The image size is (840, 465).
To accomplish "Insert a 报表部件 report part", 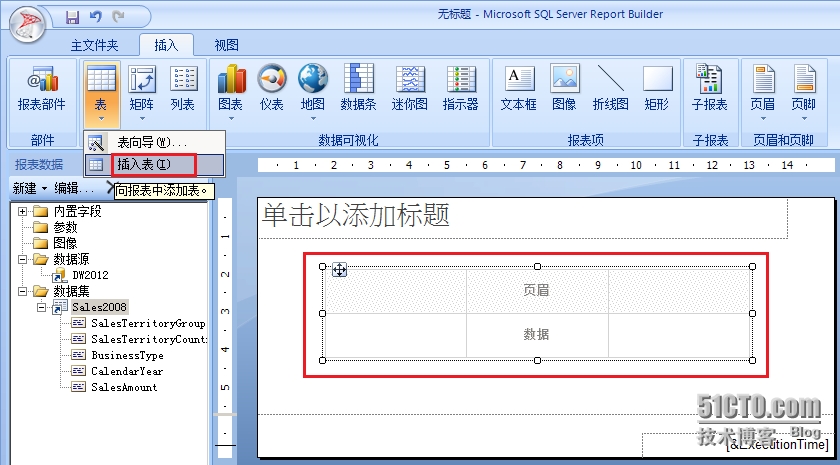I will [x=42, y=88].
